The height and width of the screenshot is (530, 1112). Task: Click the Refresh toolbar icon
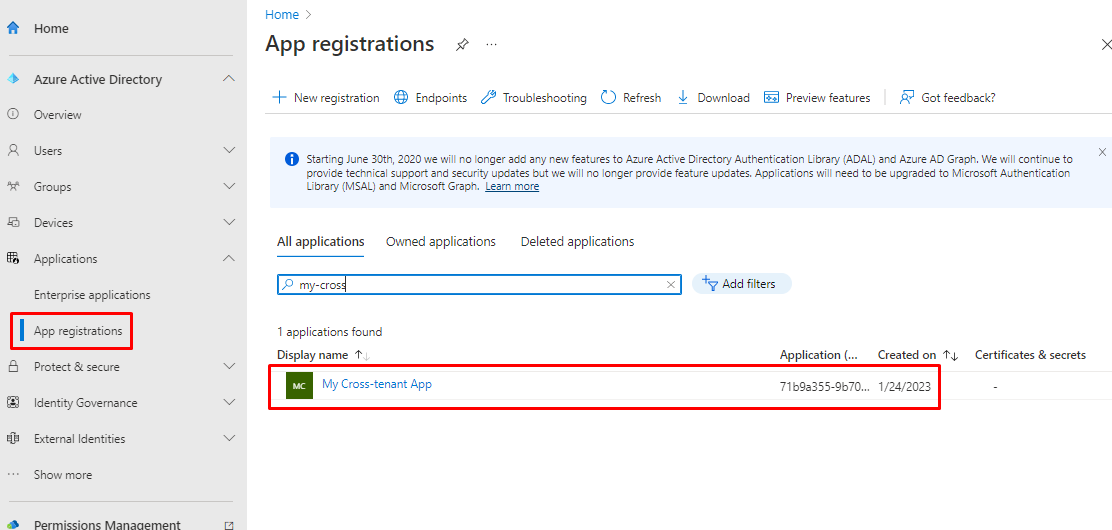pyautogui.click(x=608, y=98)
